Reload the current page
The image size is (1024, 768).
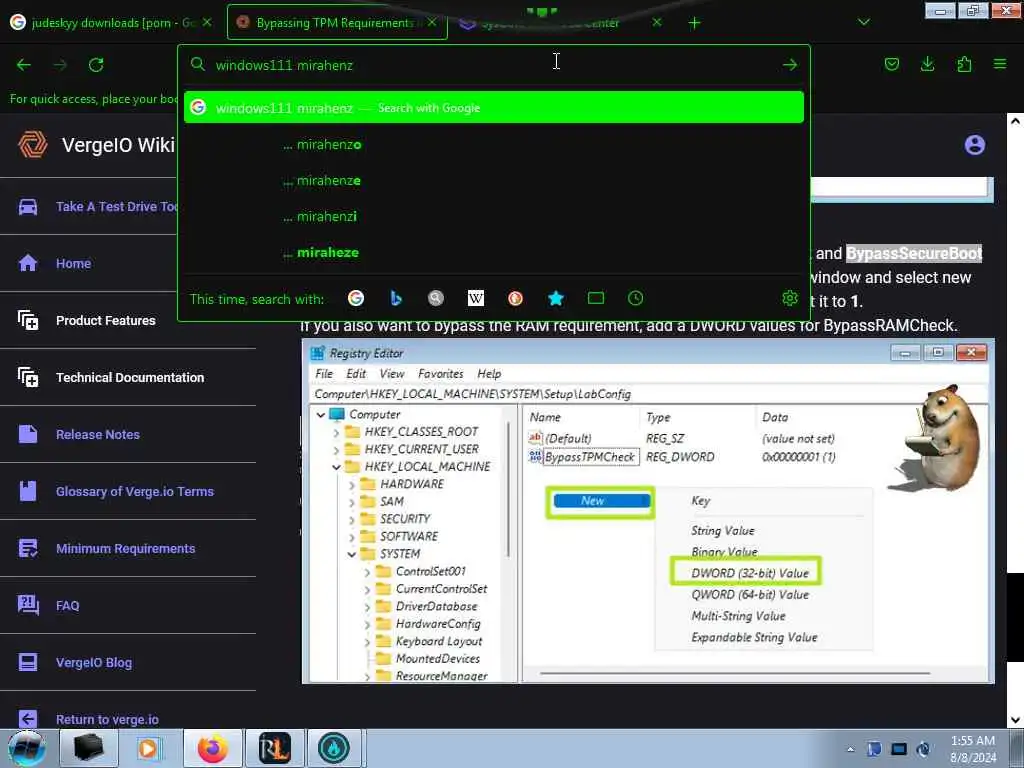pos(96,65)
